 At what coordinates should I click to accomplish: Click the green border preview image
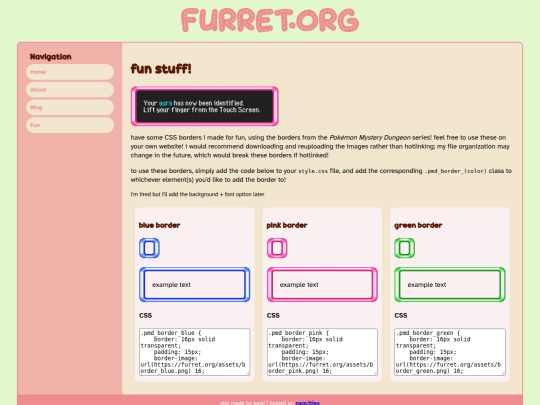tap(404, 248)
